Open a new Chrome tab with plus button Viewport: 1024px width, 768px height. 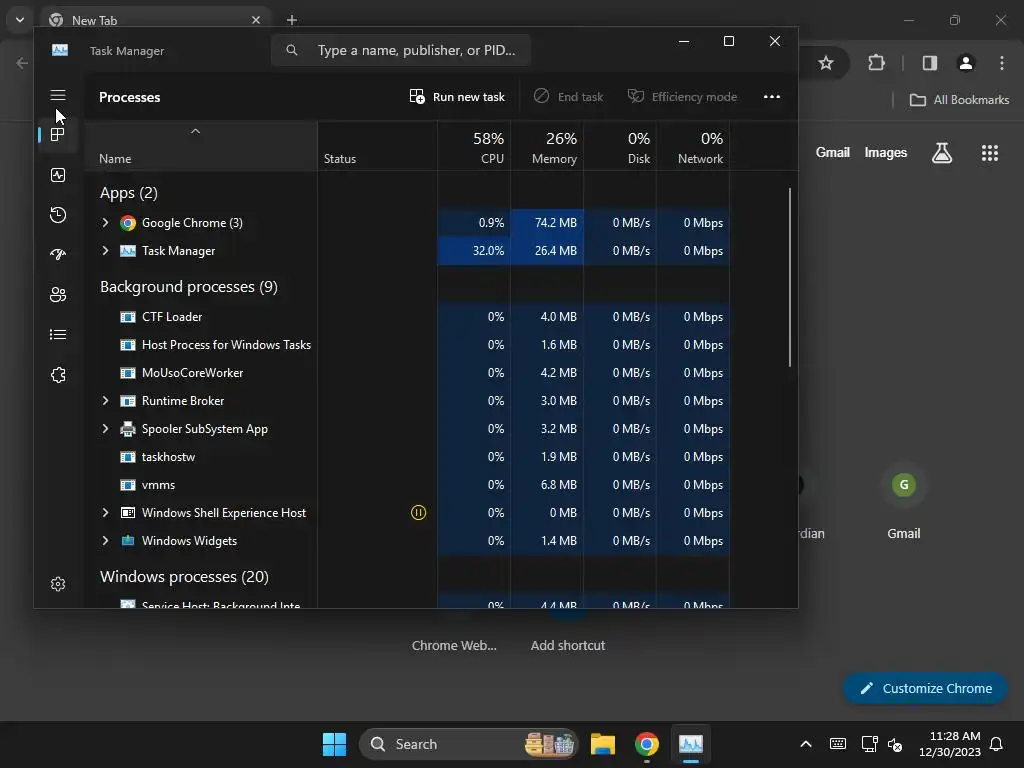click(x=292, y=20)
